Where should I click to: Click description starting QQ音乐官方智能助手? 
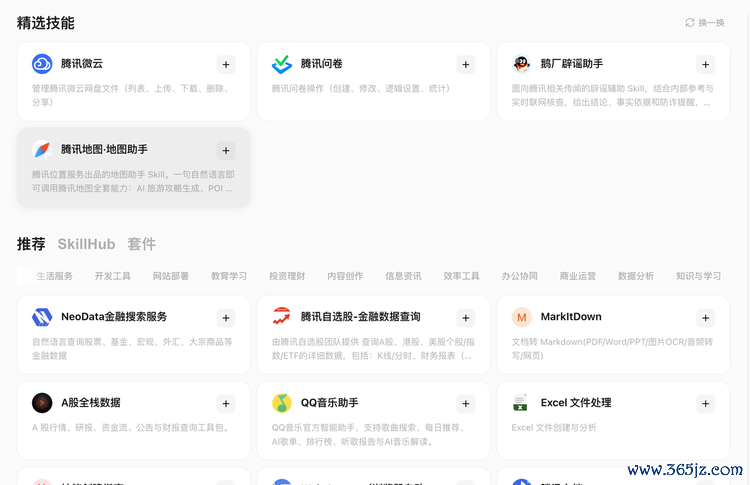[369, 434]
